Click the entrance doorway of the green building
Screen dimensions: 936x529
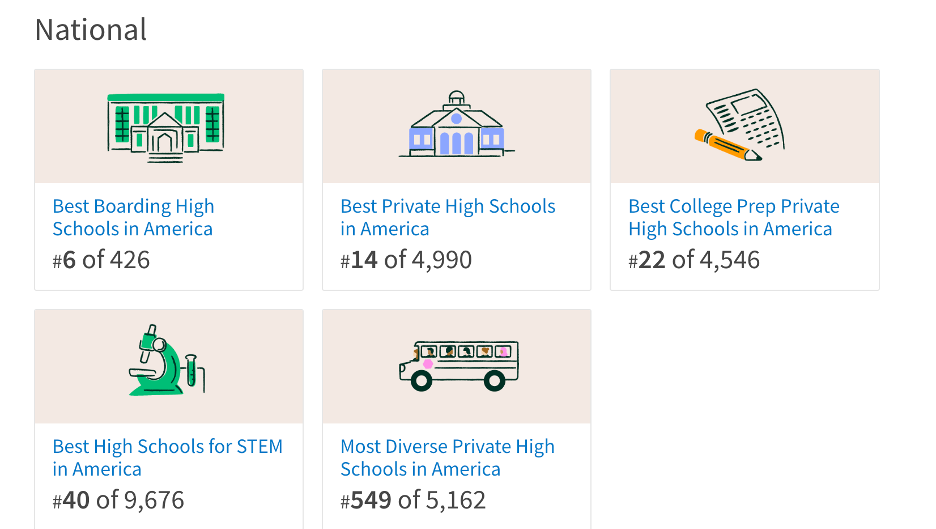click(x=165, y=143)
